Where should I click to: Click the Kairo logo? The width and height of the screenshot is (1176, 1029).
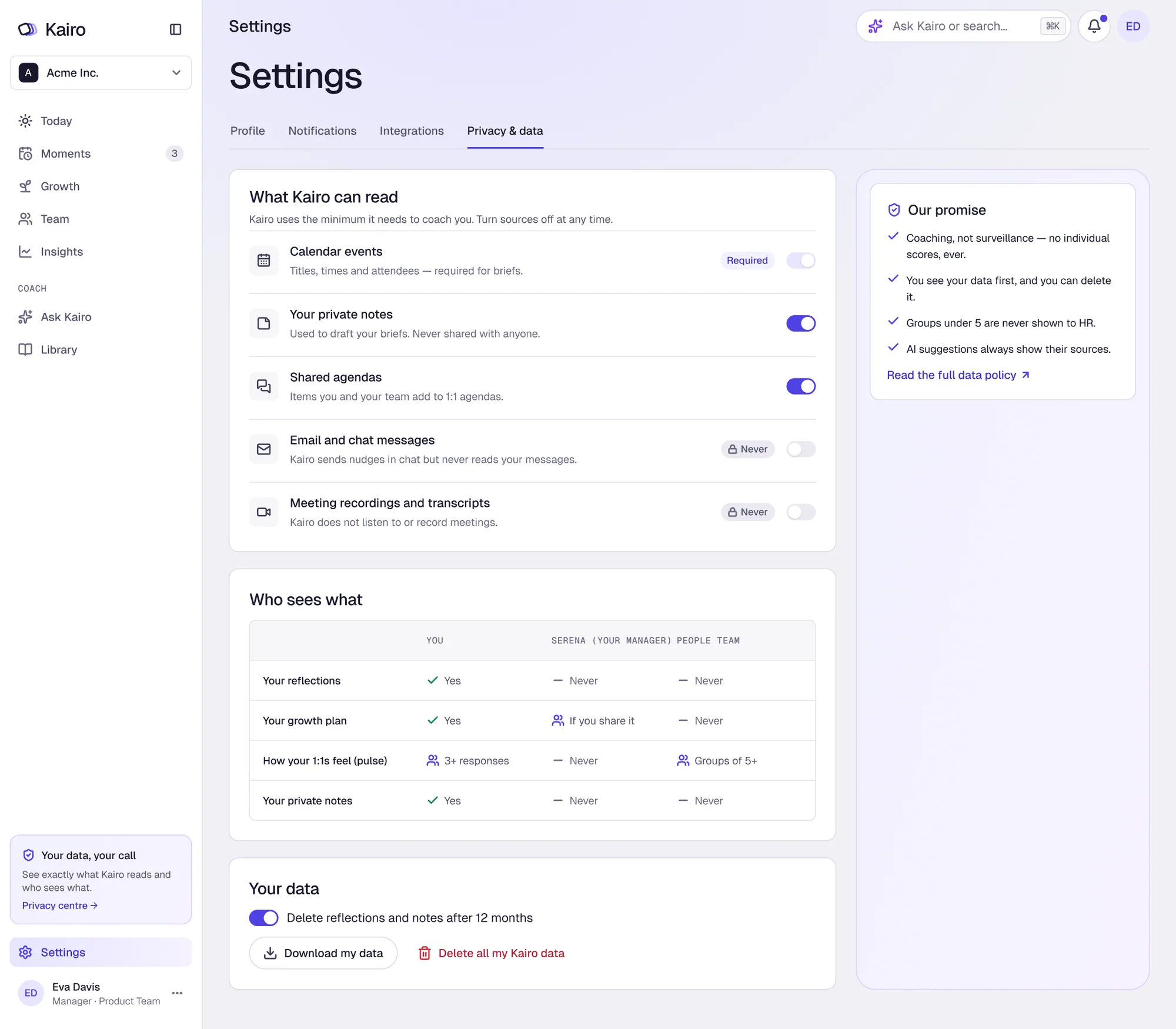(52, 29)
